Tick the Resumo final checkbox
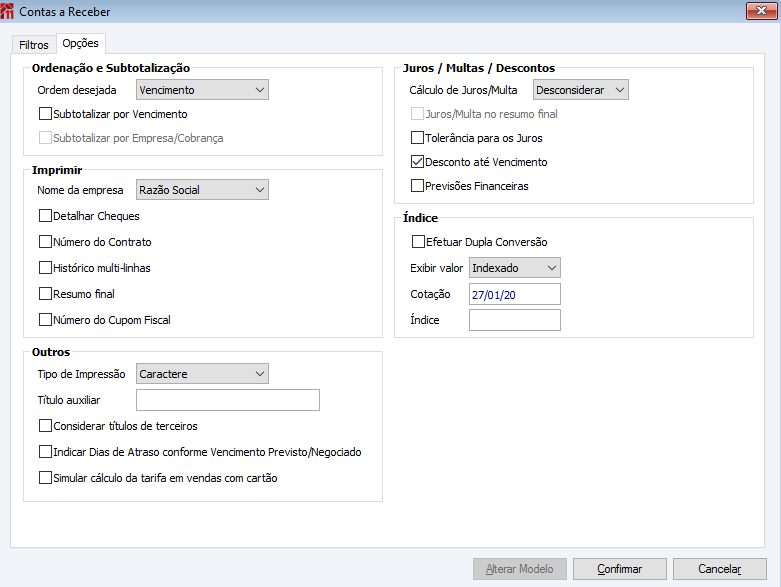Viewport: 781px width, 587px height. point(45,294)
